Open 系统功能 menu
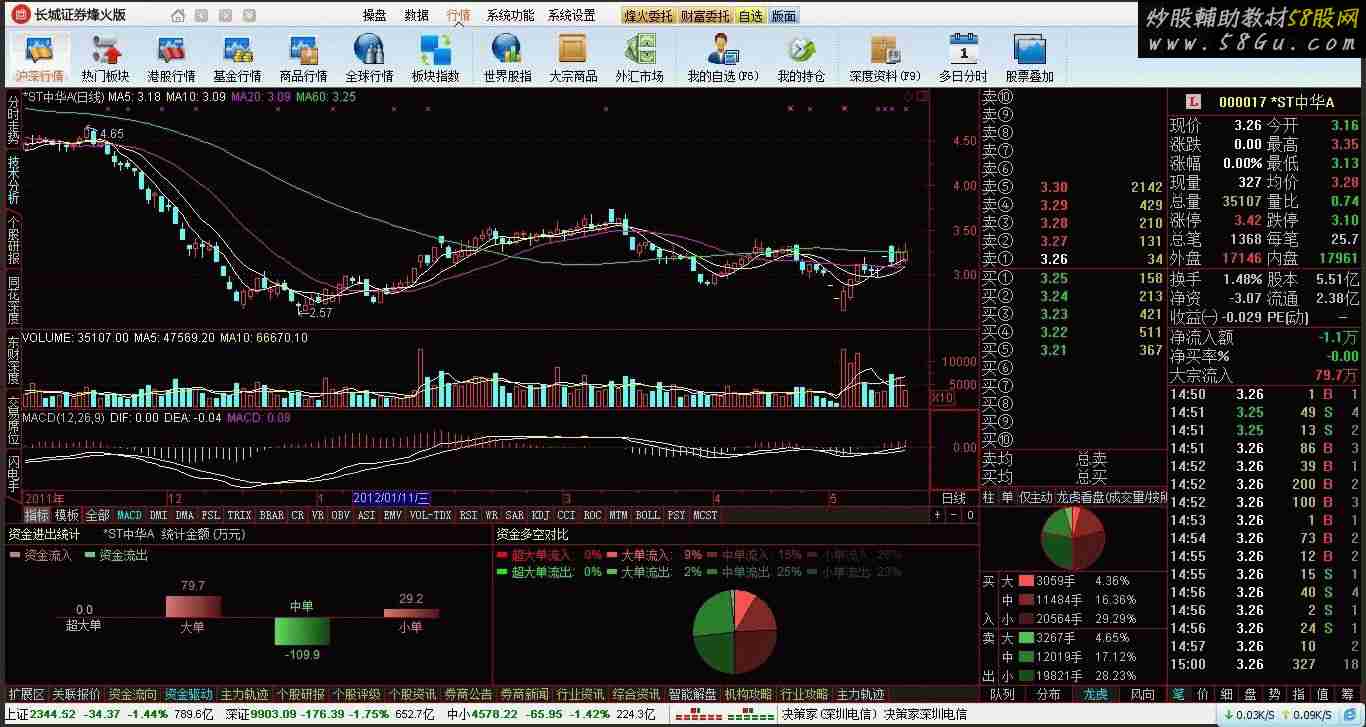 (x=510, y=15)
